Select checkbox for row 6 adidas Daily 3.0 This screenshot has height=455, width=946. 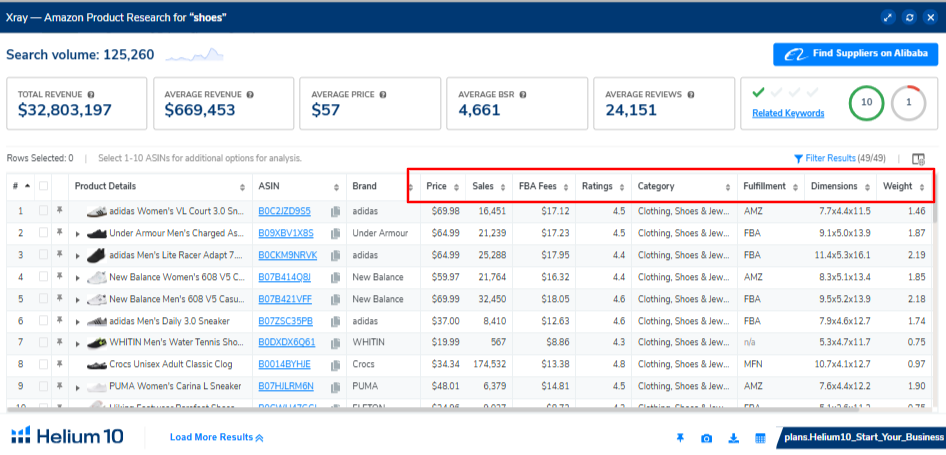[x=43, y=321]
